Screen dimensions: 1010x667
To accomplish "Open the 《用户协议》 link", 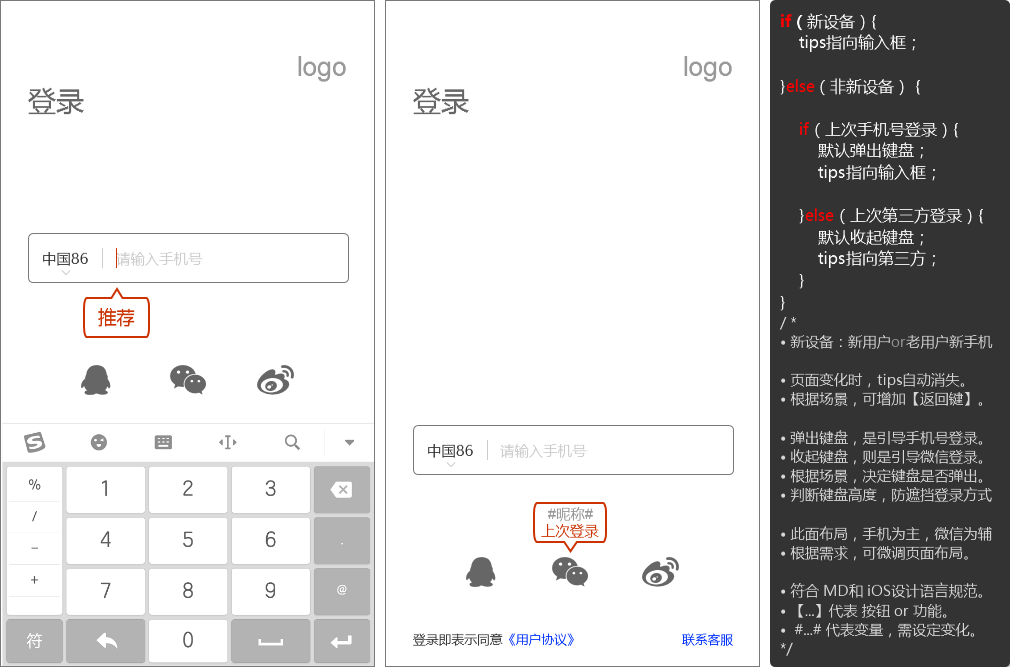I will coord(541,640).
